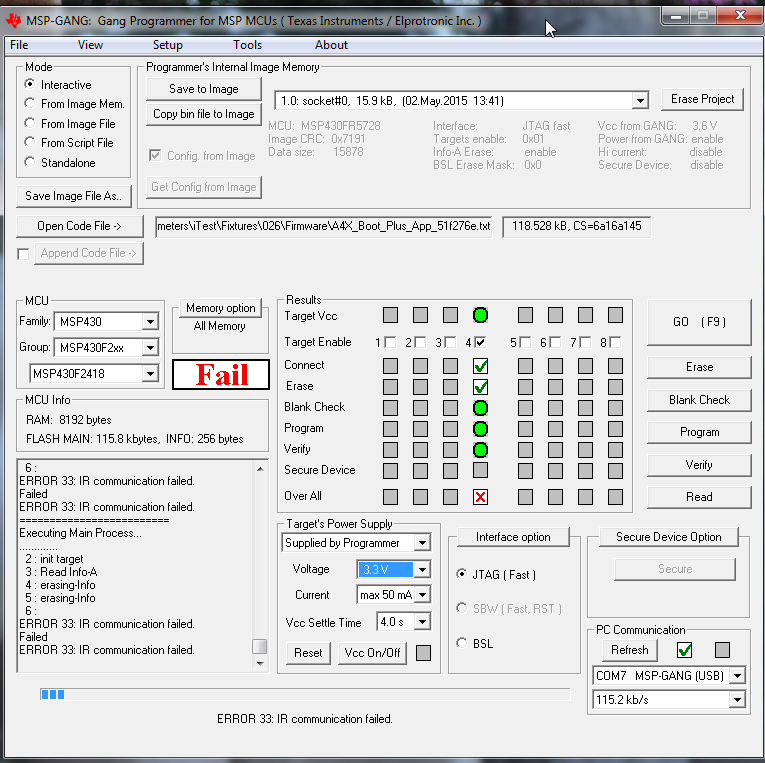Open the MCU Group dropdown
765x763 pixels.
pyautogui.click(x=150, y=347)
